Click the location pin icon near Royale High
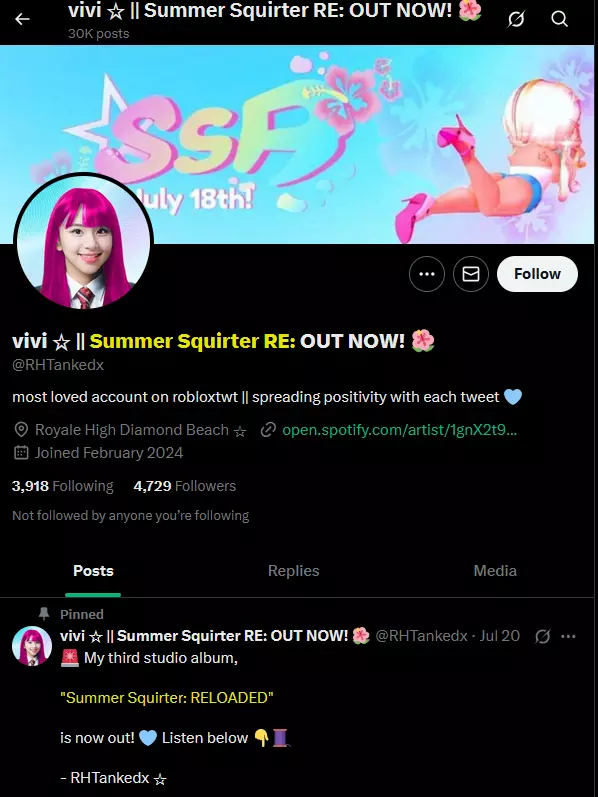 pos(21,430)
